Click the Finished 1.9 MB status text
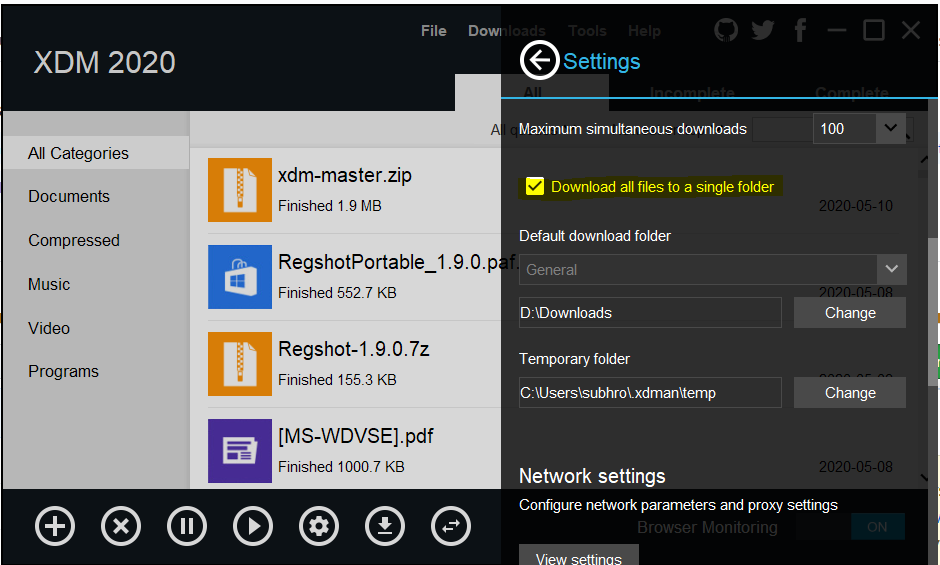Image resolution: width=940 pixels, height=565 pixels. pyautogui.click(x=330, y=206)
